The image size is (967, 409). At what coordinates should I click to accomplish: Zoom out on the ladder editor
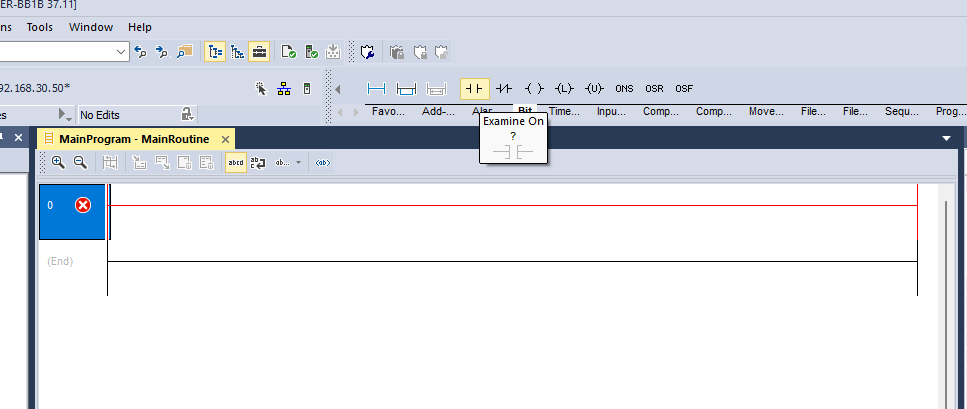[x=80, y=162]
